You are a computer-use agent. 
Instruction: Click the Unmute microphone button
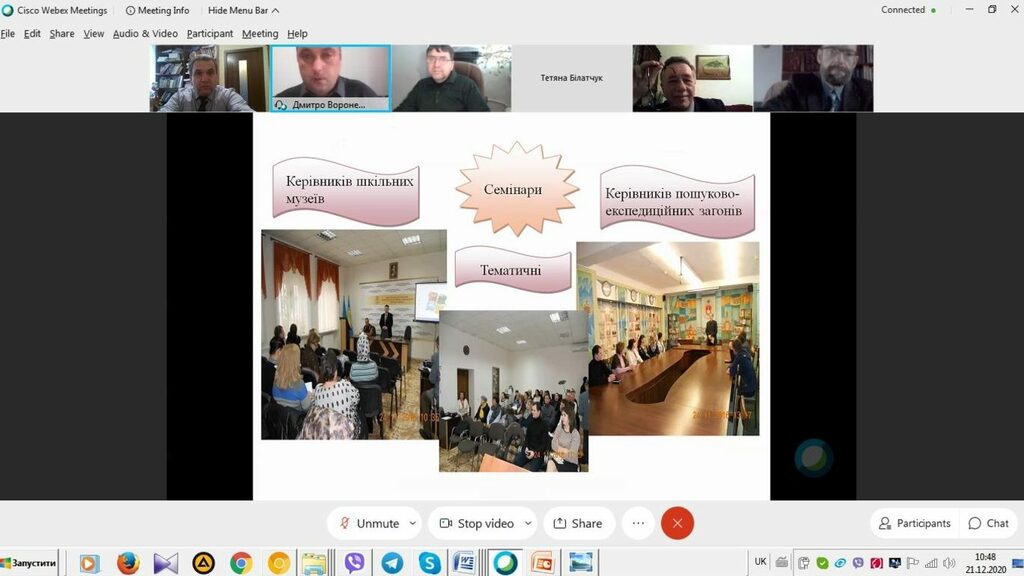(368, 523)
